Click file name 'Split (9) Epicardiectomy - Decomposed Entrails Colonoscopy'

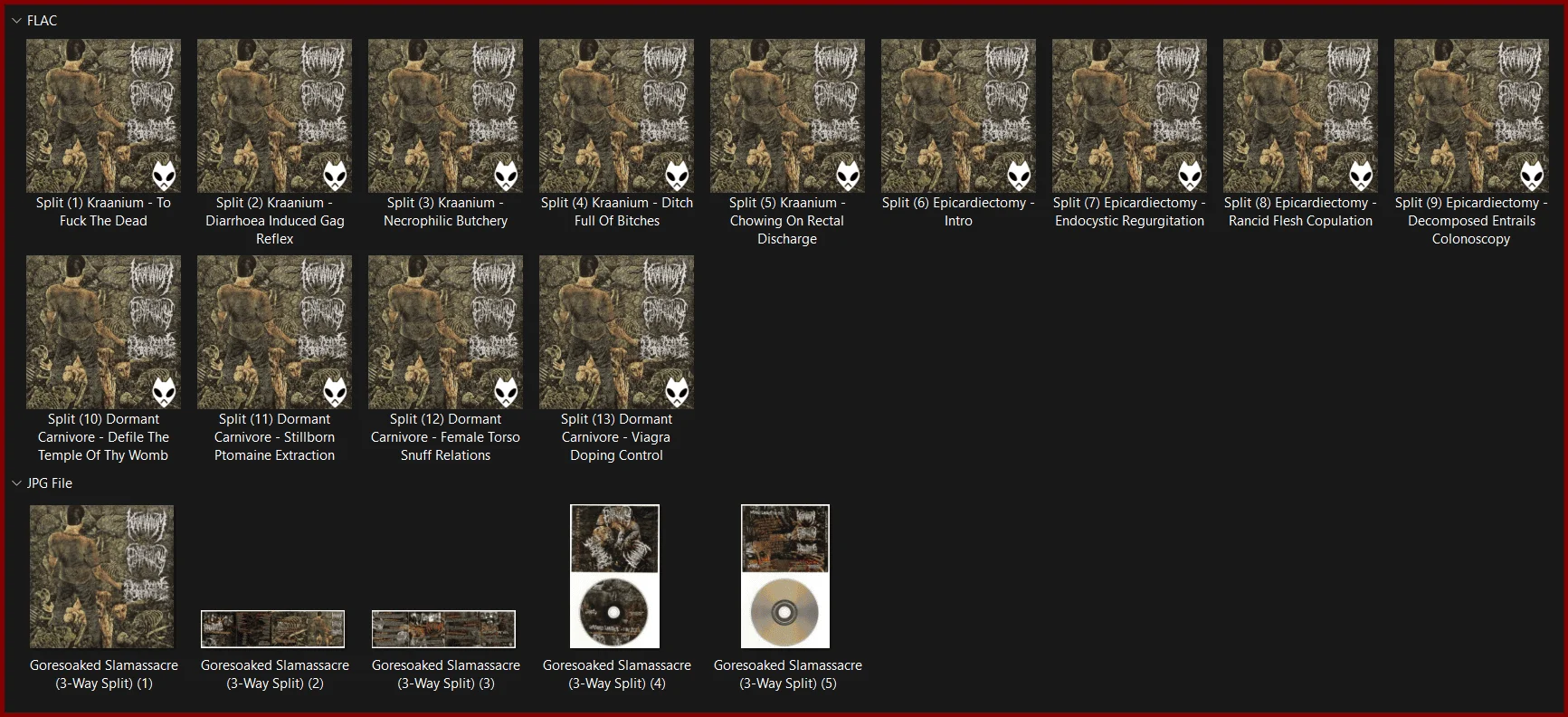(1471, 221)
